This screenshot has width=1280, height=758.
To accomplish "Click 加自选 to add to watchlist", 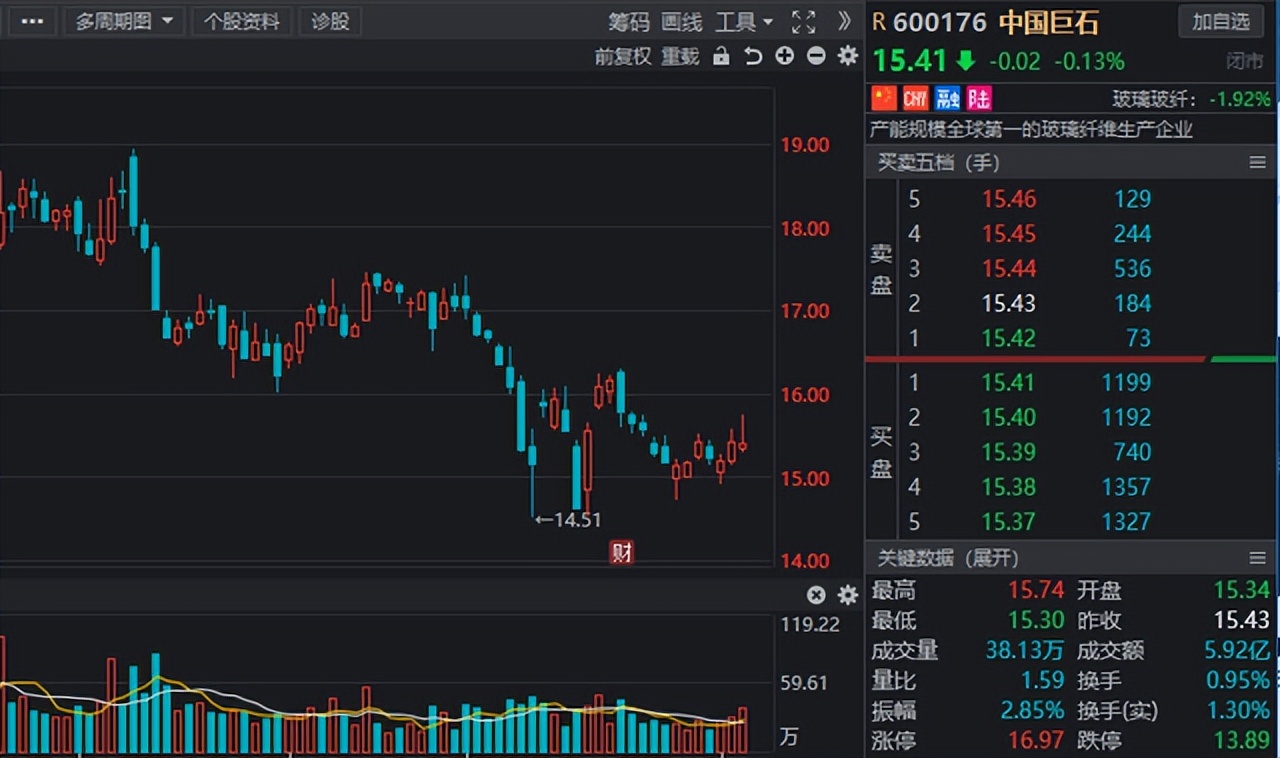I will coord(1221,22).
